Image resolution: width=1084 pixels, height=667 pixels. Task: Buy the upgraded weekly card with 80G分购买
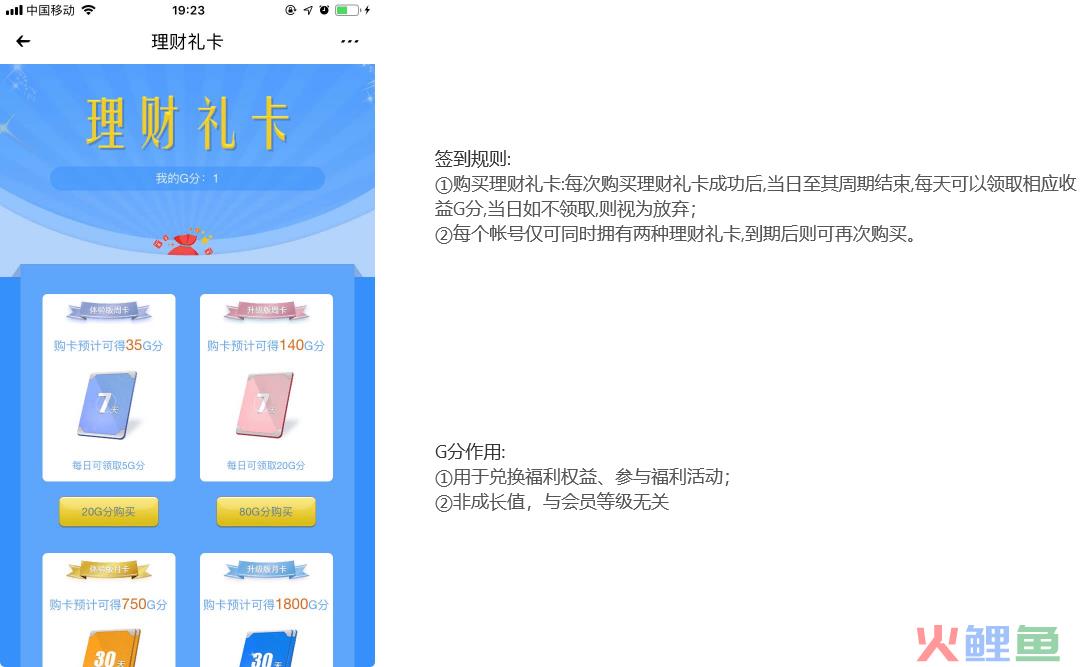266,511
